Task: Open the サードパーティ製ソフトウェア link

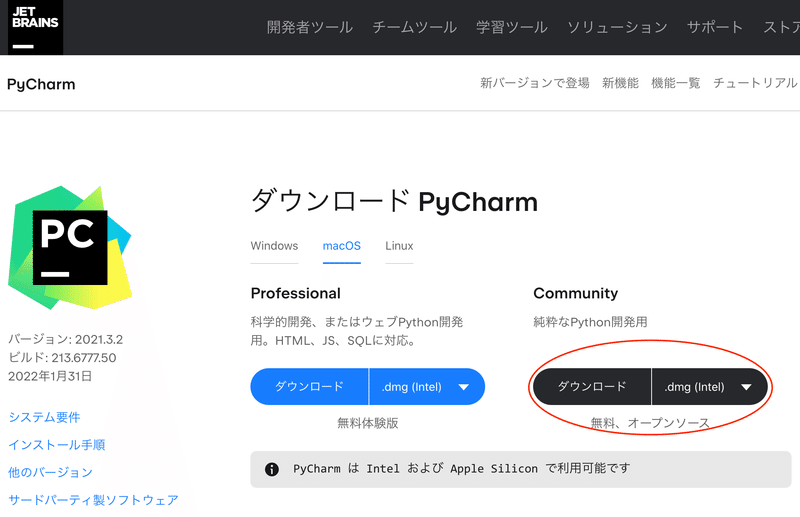Action: 93,500
